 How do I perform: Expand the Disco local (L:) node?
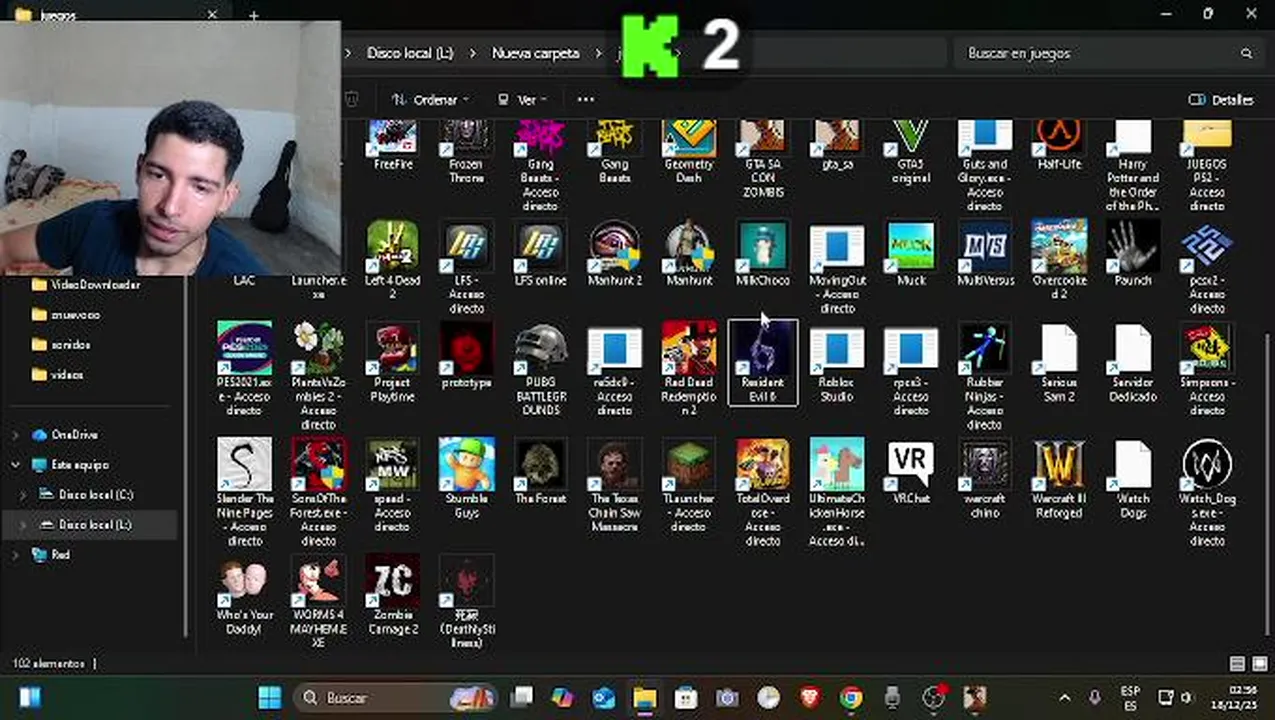pos(23,525)
